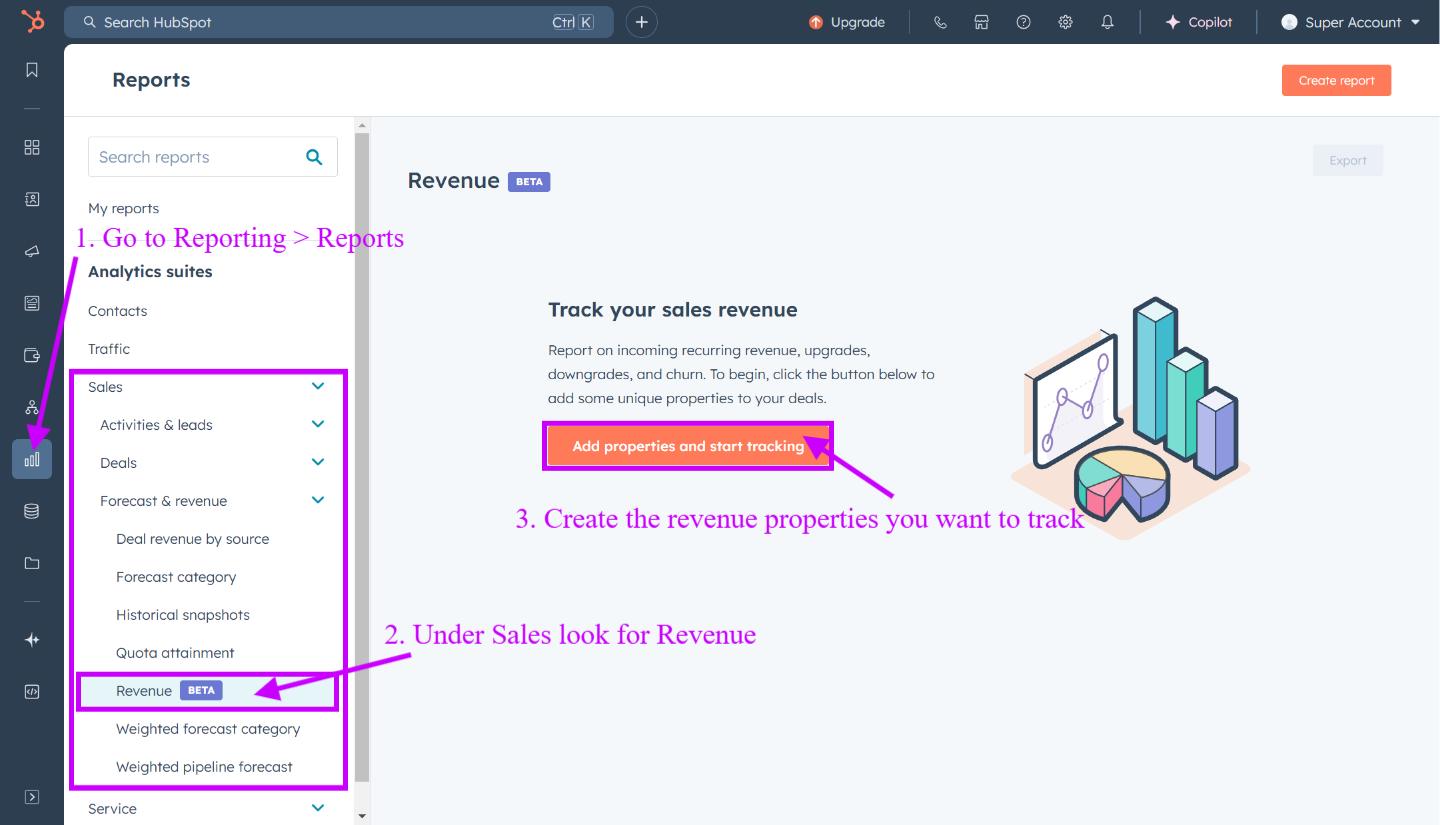The image size is (1440, 825).
Task: Open Weighted pipeline forecast report
Action: pyautogui.click(x=204, y=767)
